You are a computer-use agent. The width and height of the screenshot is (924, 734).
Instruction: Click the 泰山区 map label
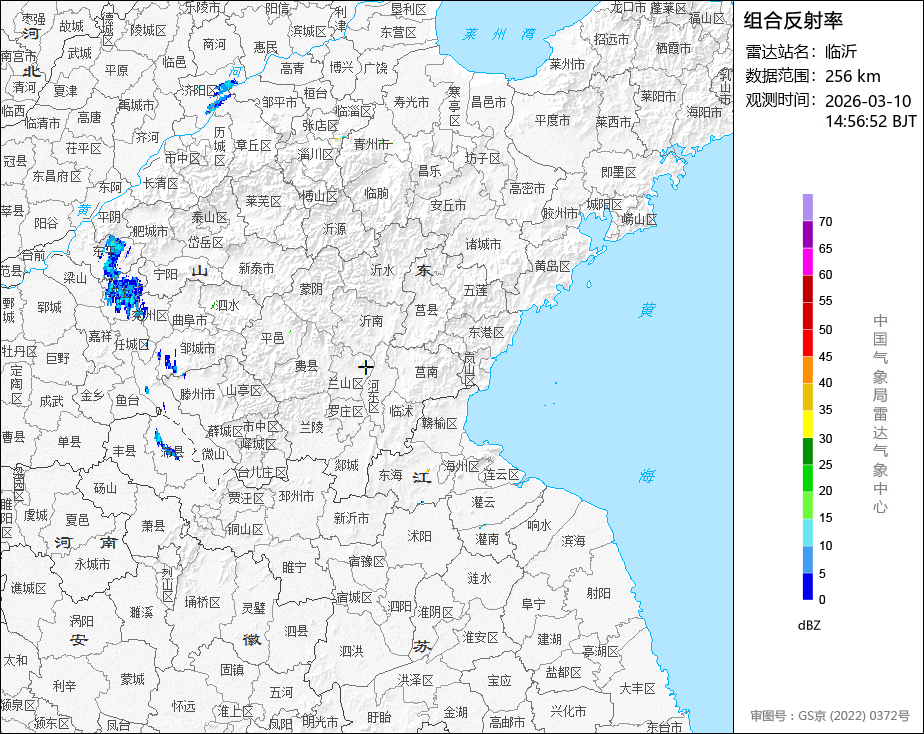209,217
